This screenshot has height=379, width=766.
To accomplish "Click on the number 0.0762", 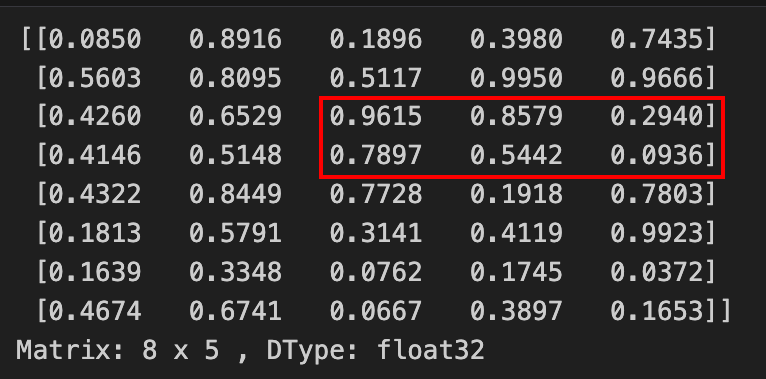I will (375, 272).
